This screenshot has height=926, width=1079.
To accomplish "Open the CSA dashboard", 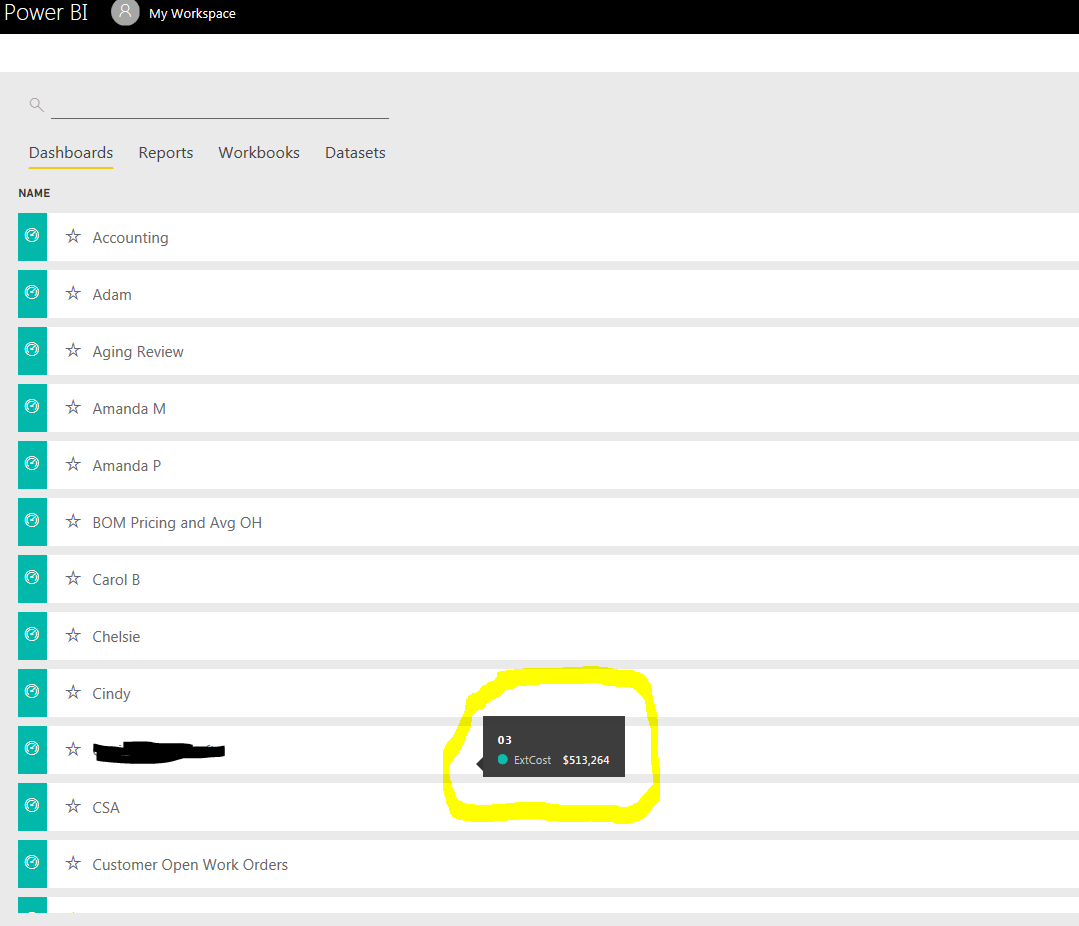I will coord(105,808).
